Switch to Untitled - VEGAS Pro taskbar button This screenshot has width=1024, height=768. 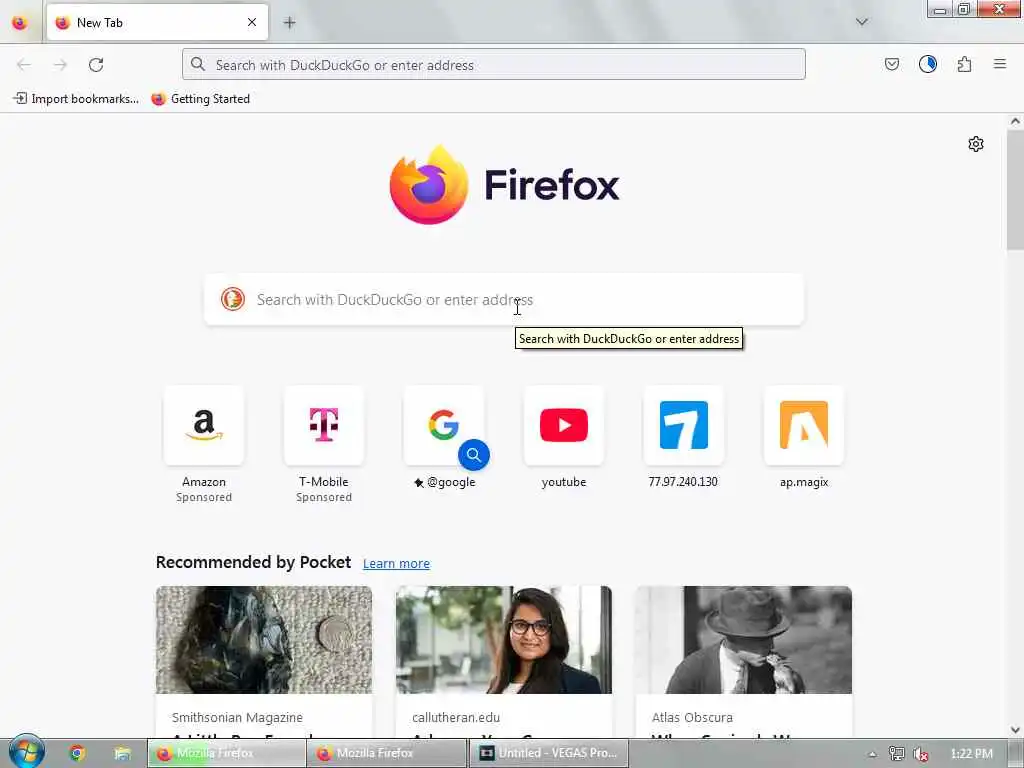(549, 753)
